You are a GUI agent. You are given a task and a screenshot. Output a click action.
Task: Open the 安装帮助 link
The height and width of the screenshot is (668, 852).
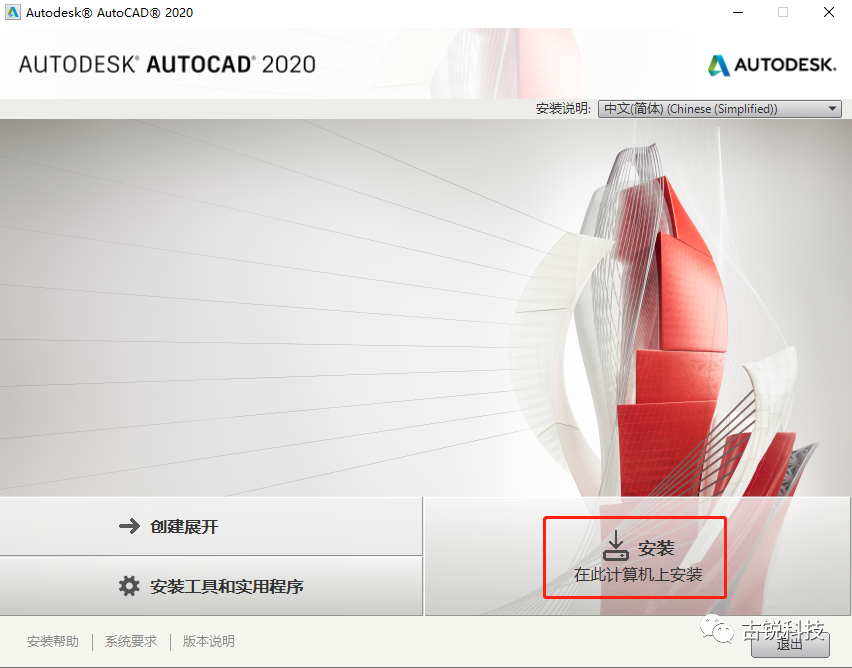click(x=52, y=641)
